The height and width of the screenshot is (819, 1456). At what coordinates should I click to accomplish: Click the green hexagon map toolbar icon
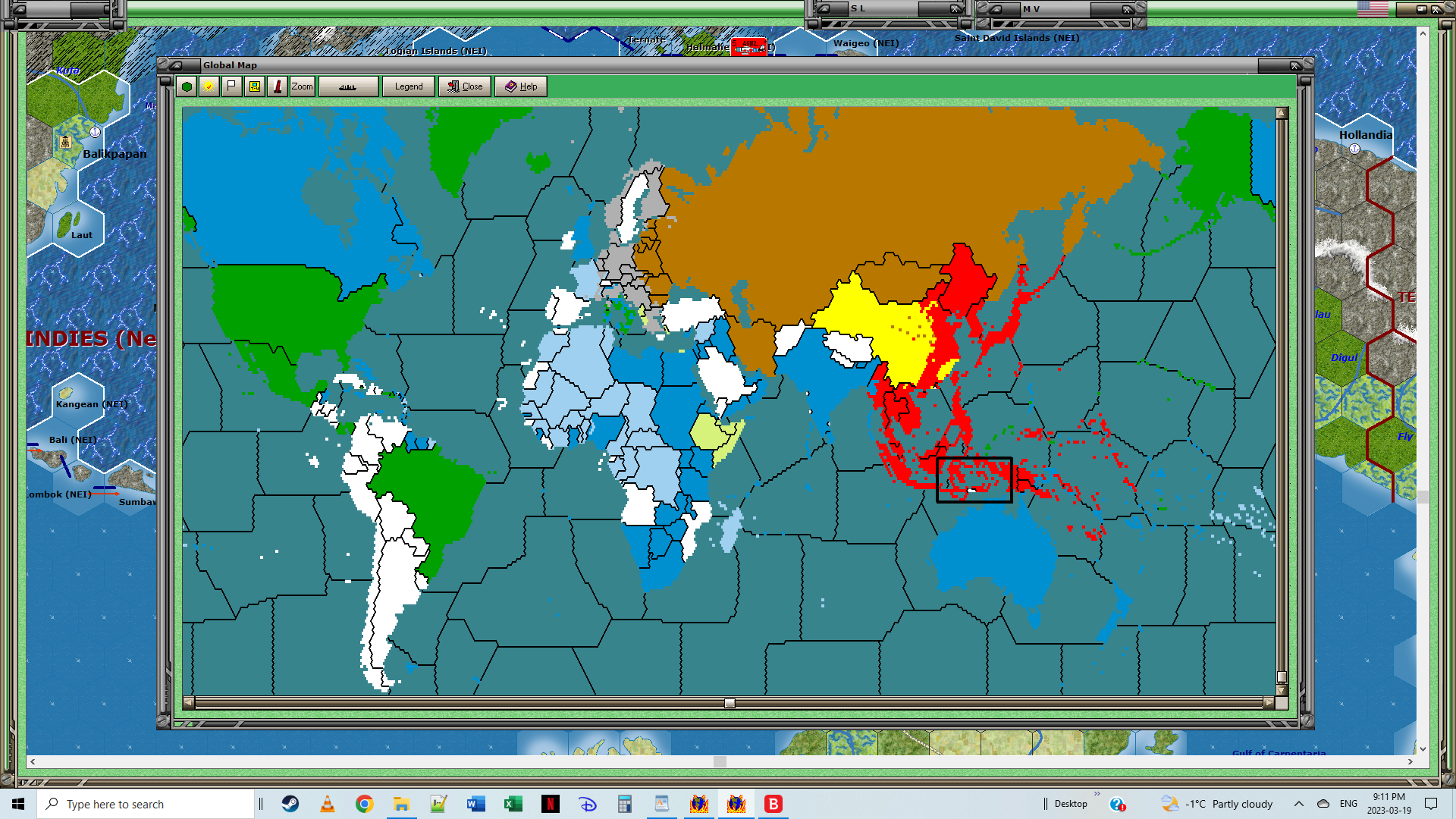click(187, 86)
